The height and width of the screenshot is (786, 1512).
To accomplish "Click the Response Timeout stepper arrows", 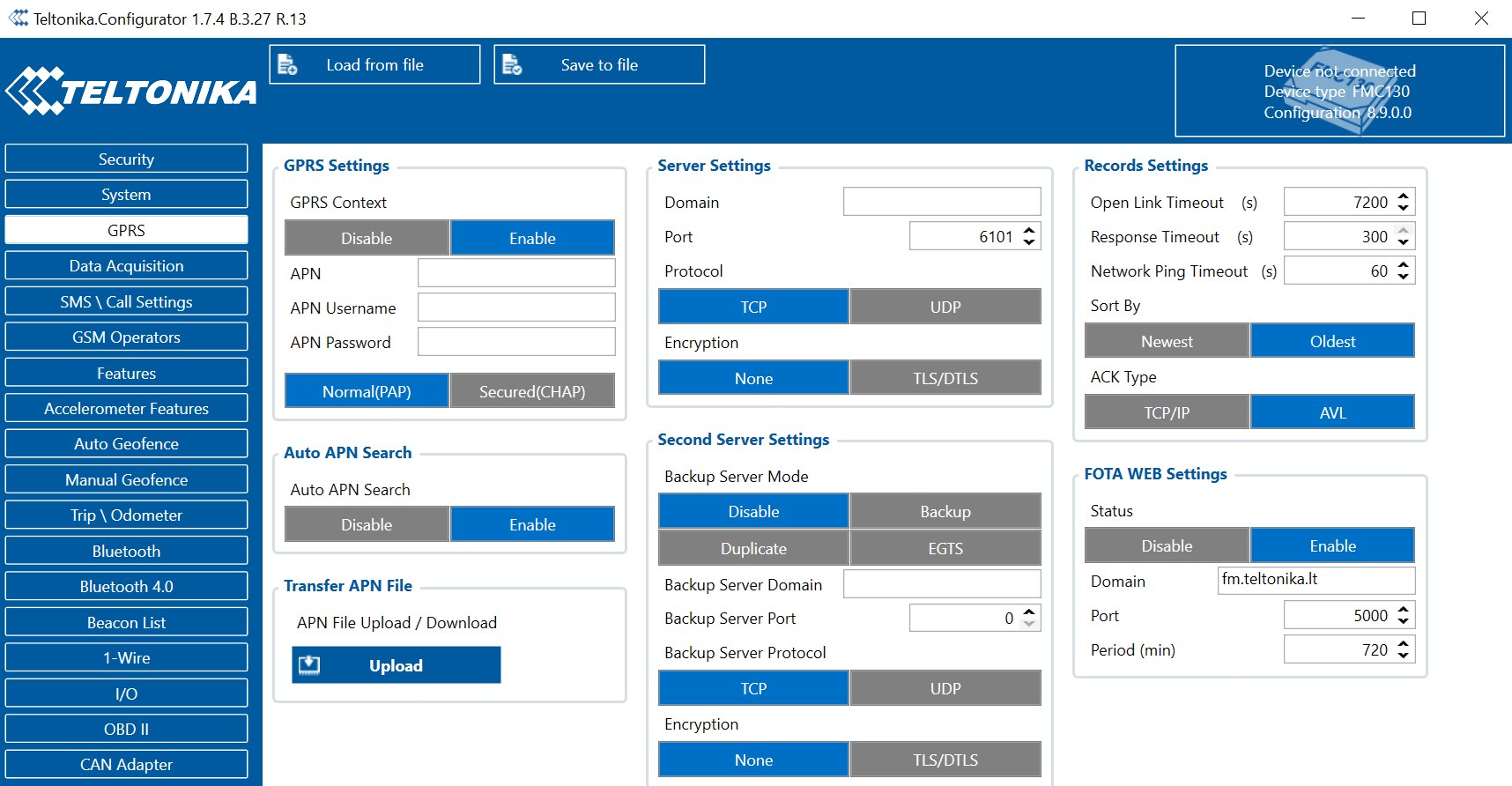I will (x=1404, y=236).
